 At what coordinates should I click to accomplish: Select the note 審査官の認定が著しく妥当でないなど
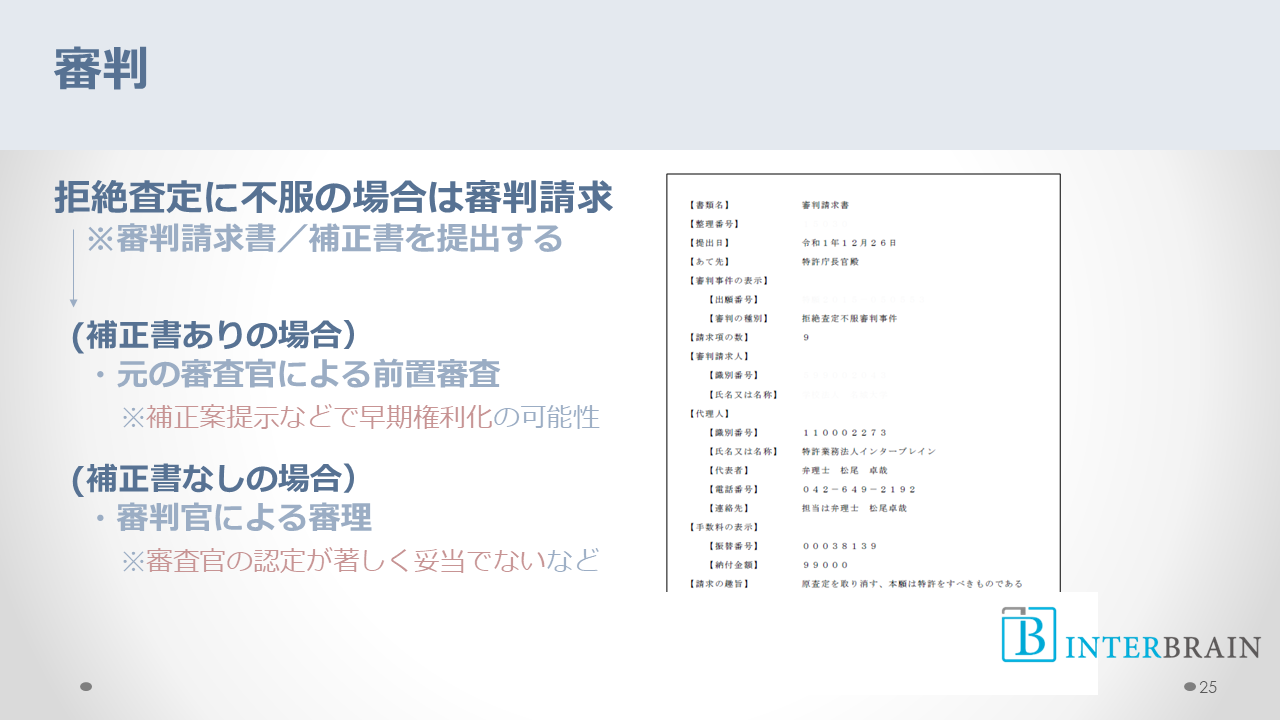pyautogui.click(x=360, y=561)
